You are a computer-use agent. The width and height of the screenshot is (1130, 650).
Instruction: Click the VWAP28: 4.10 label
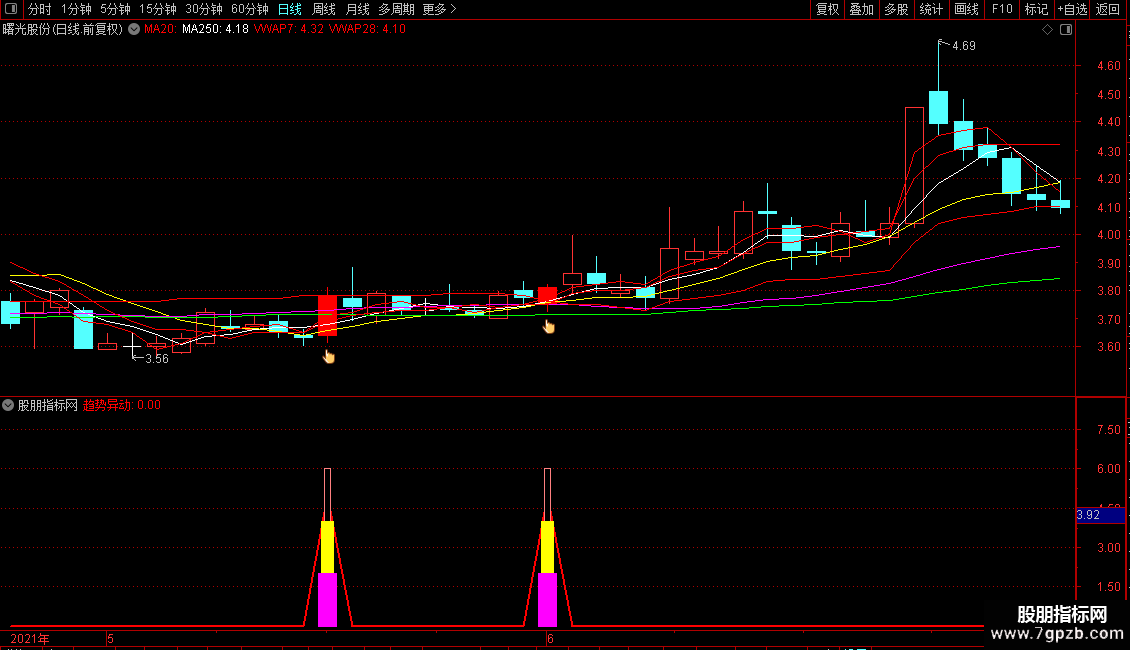[367, 30]
